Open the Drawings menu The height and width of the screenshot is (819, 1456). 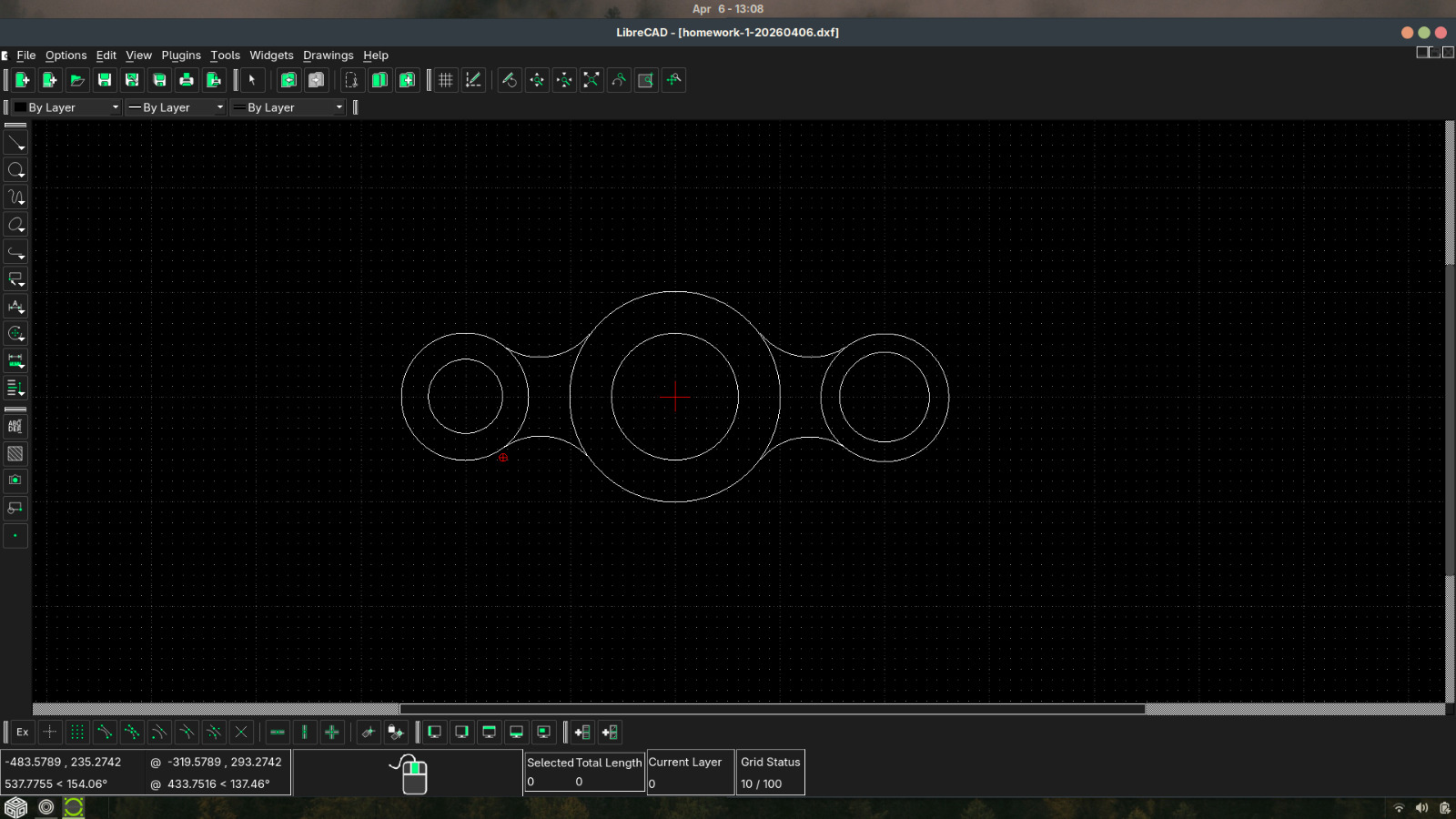(x=328, y=56)
